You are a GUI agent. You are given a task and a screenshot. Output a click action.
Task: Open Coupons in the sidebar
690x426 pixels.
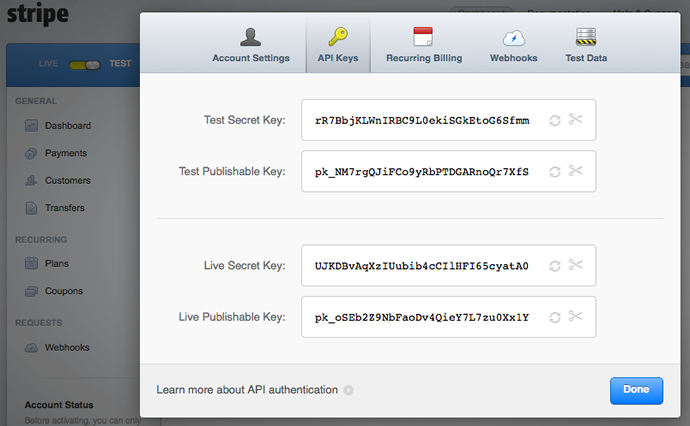(64, 291)
